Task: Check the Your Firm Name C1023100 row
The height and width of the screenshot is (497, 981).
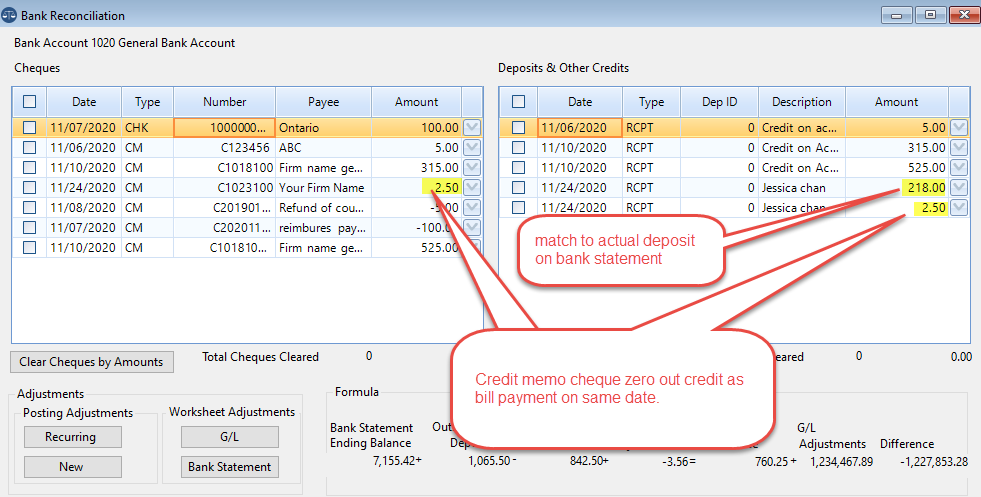Action: 29,188
